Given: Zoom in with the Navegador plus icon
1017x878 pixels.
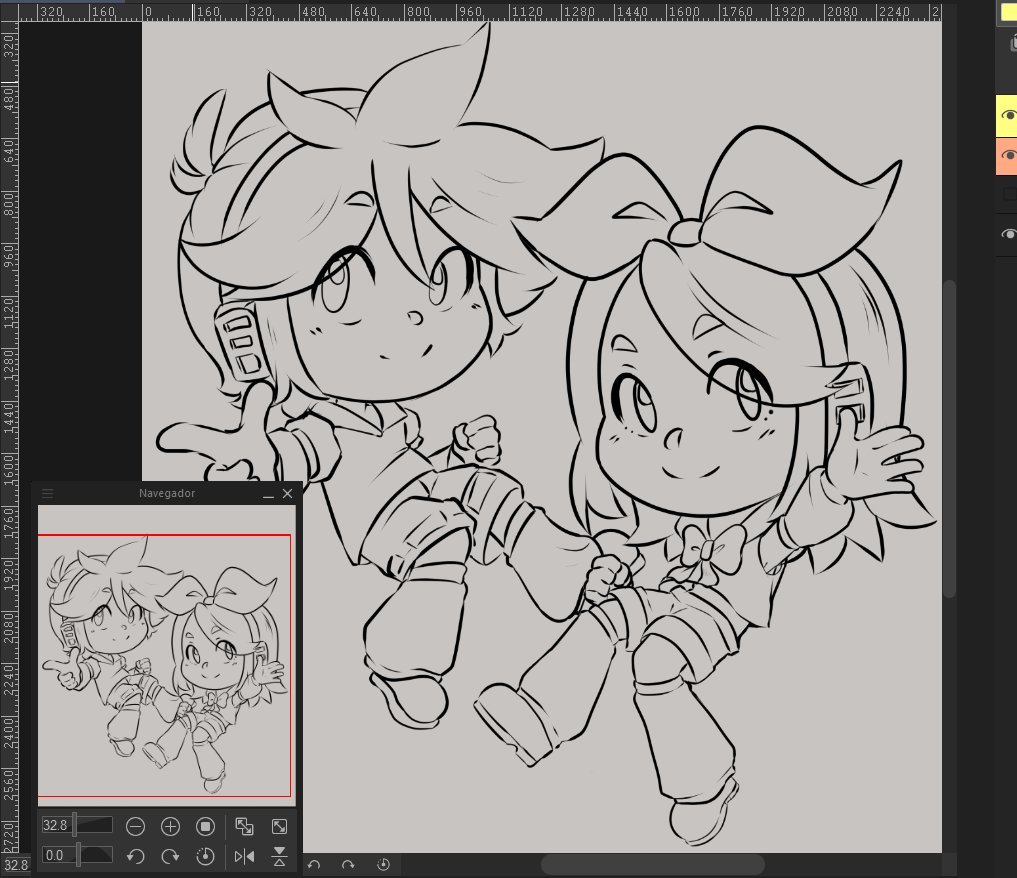Looking at the screenshot, I should 170,826.
